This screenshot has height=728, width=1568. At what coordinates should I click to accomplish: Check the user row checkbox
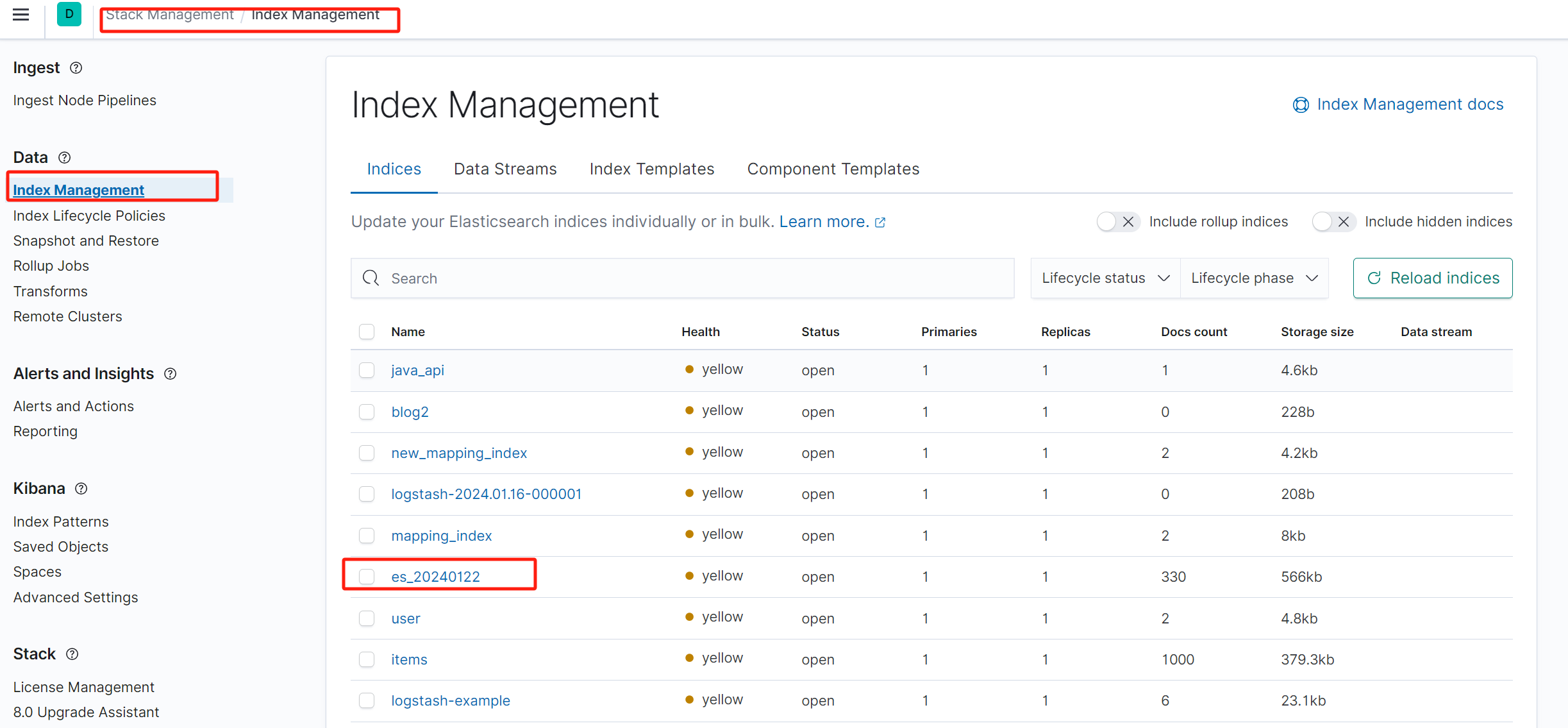(x=367, y=618)
